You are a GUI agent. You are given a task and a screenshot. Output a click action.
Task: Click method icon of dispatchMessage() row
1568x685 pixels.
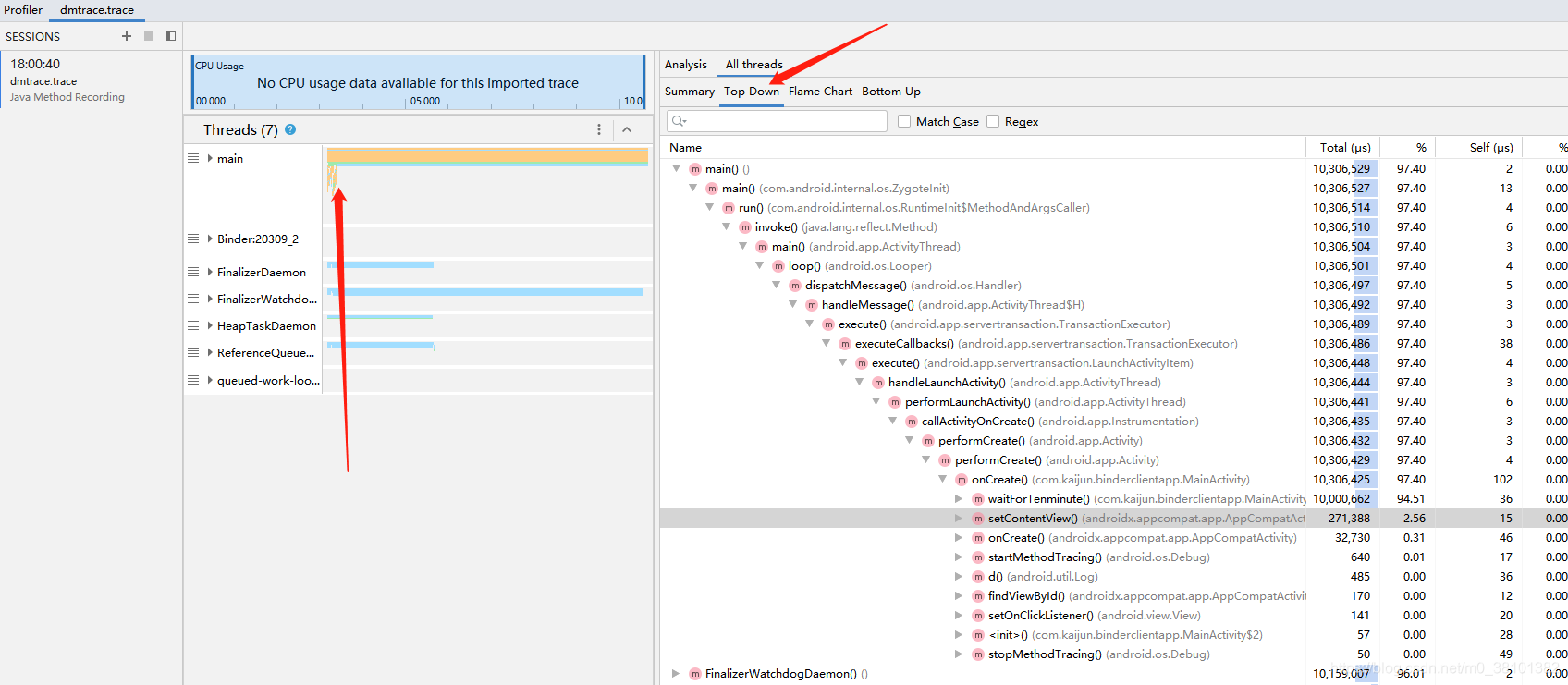click(795, 285)
